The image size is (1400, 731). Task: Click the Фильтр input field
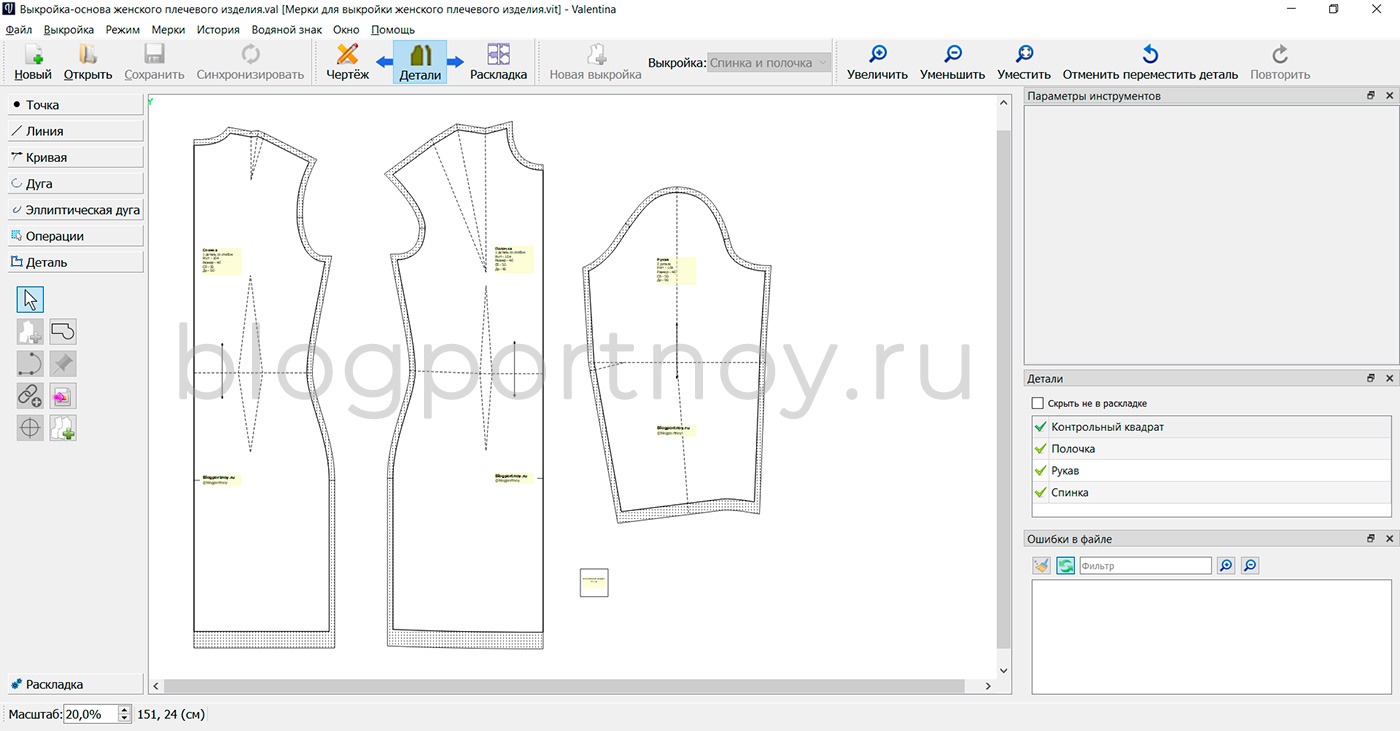(1145, 566)
